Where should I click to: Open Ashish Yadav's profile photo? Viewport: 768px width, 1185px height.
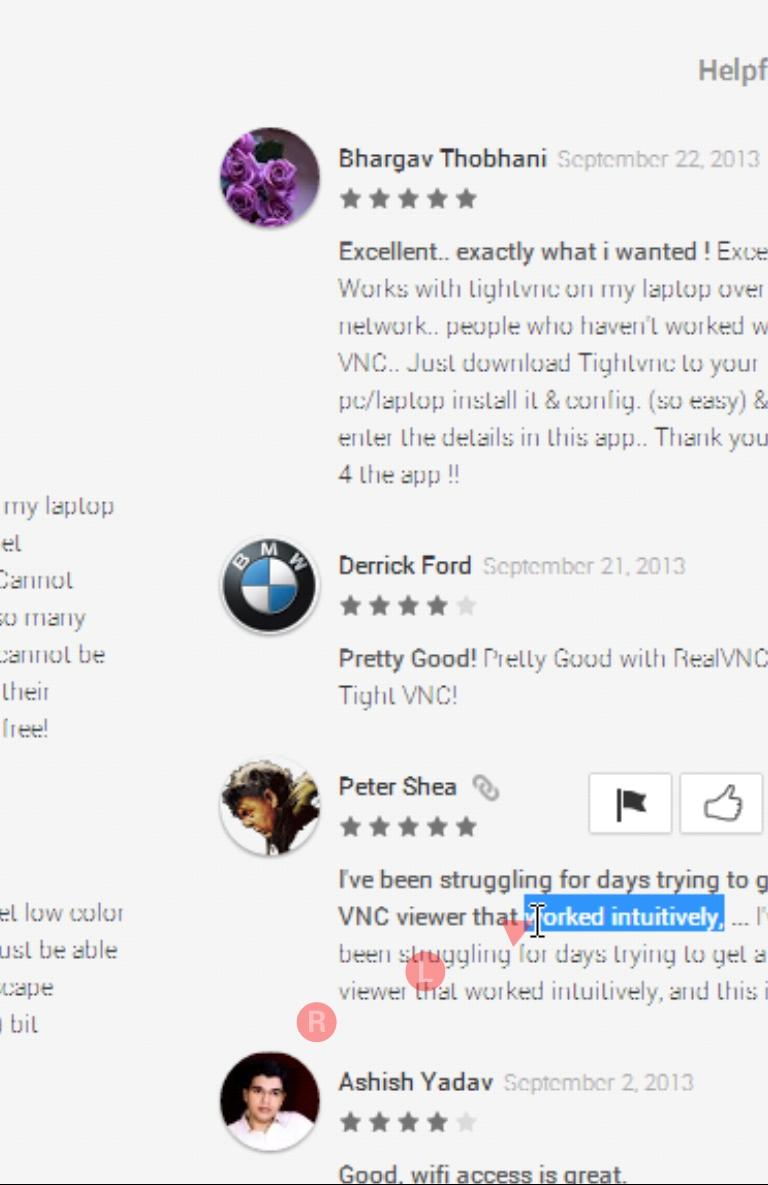pyautogui.click(x=270, y=1101)
